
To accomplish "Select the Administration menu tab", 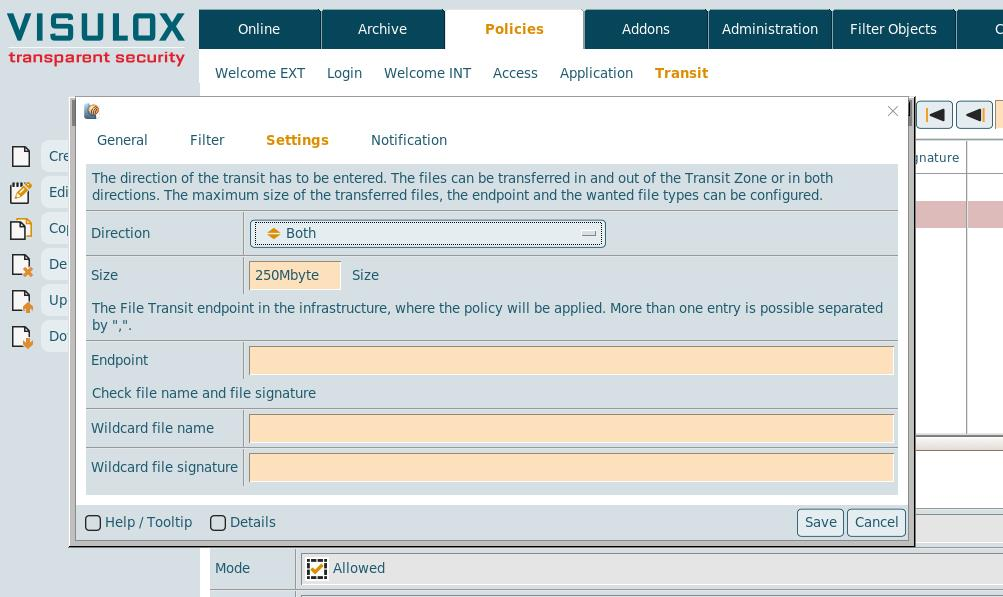I will pyautogui.click(x=769, y=29).
